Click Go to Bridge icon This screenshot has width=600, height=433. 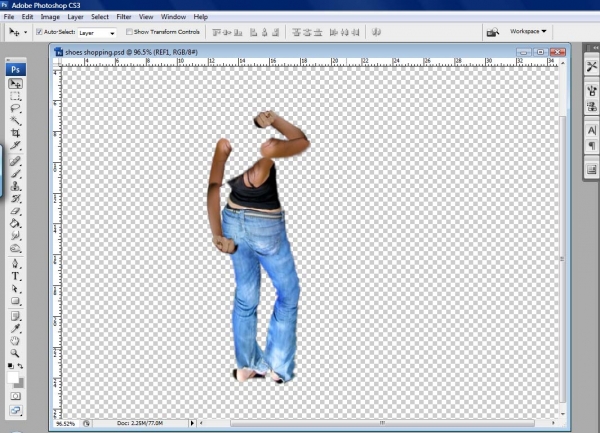[492, 32]
